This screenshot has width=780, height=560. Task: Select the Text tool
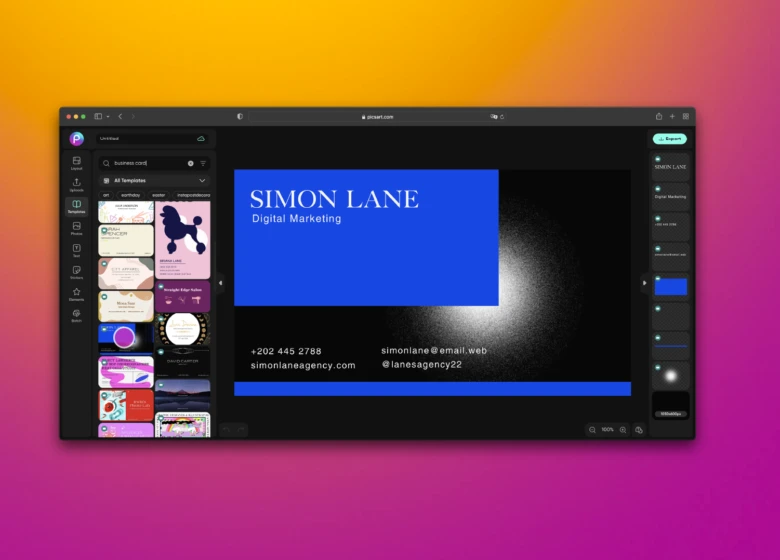coord(76,250)
